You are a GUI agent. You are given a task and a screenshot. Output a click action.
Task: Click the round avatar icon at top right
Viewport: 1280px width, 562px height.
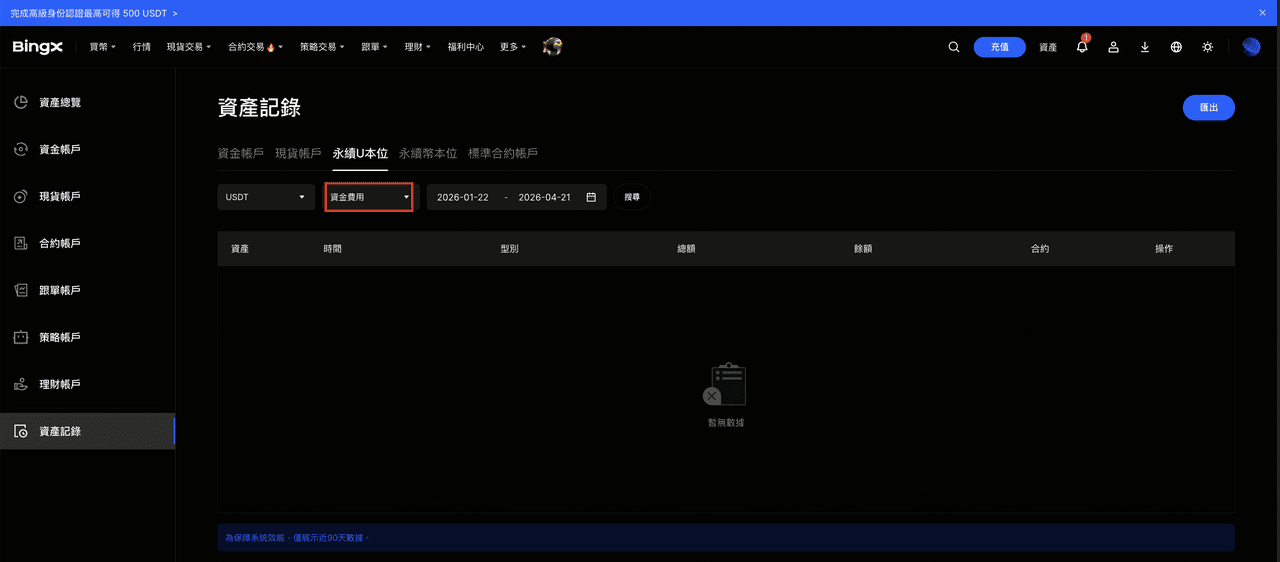pyautogui.click(x=1251, y=47)
